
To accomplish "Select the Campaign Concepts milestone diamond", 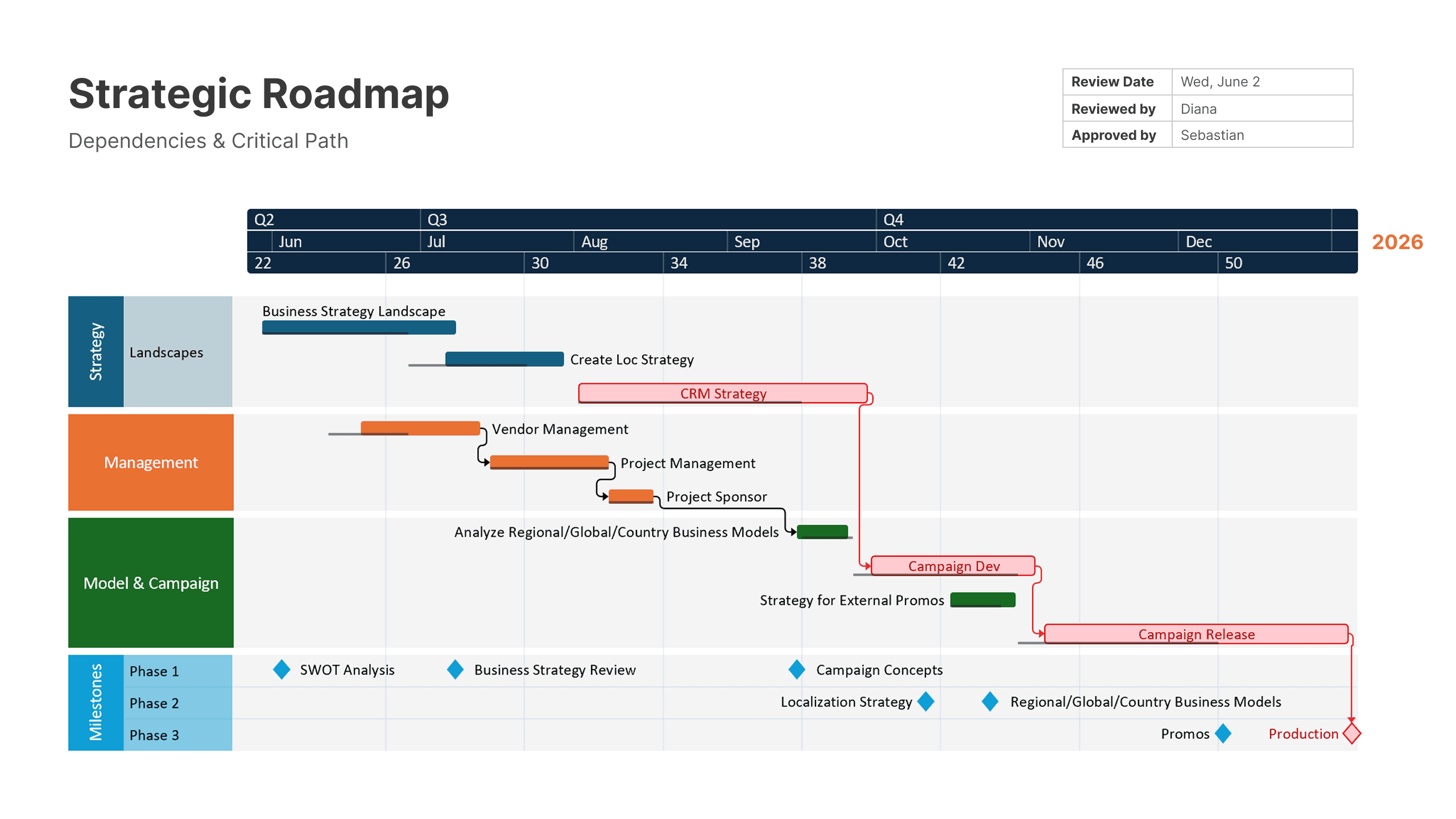I will point(797,670).
